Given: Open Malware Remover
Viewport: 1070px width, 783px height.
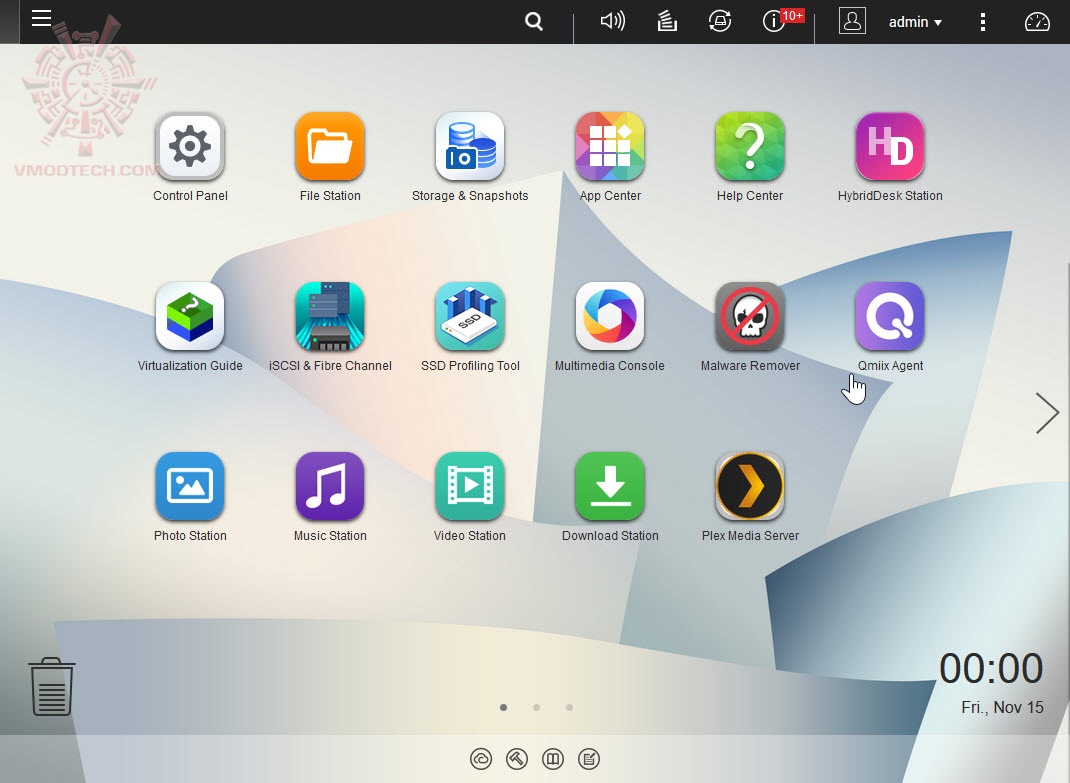Looking at the screenshot, I should tap(750, 316).
